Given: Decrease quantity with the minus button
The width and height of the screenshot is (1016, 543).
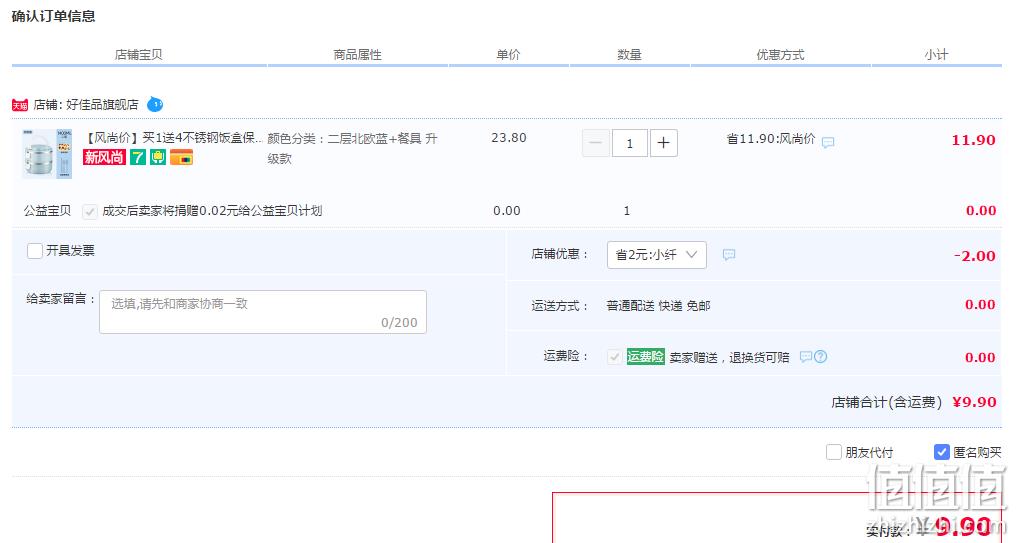Looking at the screenshot, I should [x=595, y=143].
